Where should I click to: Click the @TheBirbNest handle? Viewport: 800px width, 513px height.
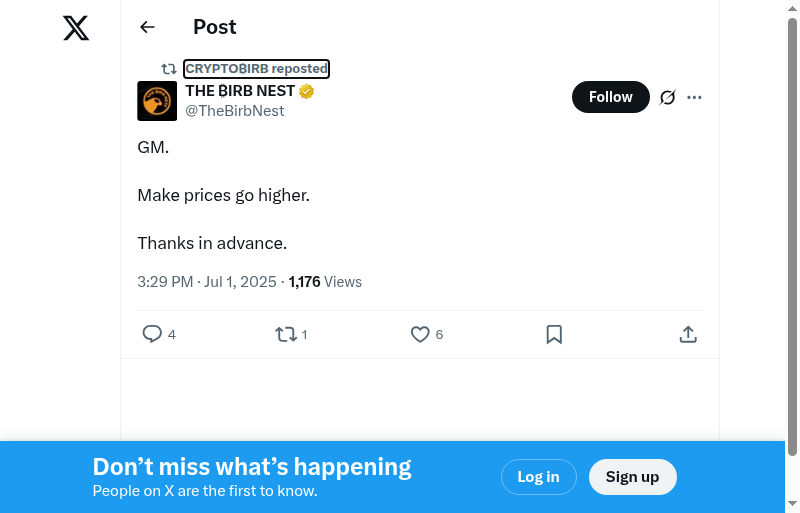235,111
